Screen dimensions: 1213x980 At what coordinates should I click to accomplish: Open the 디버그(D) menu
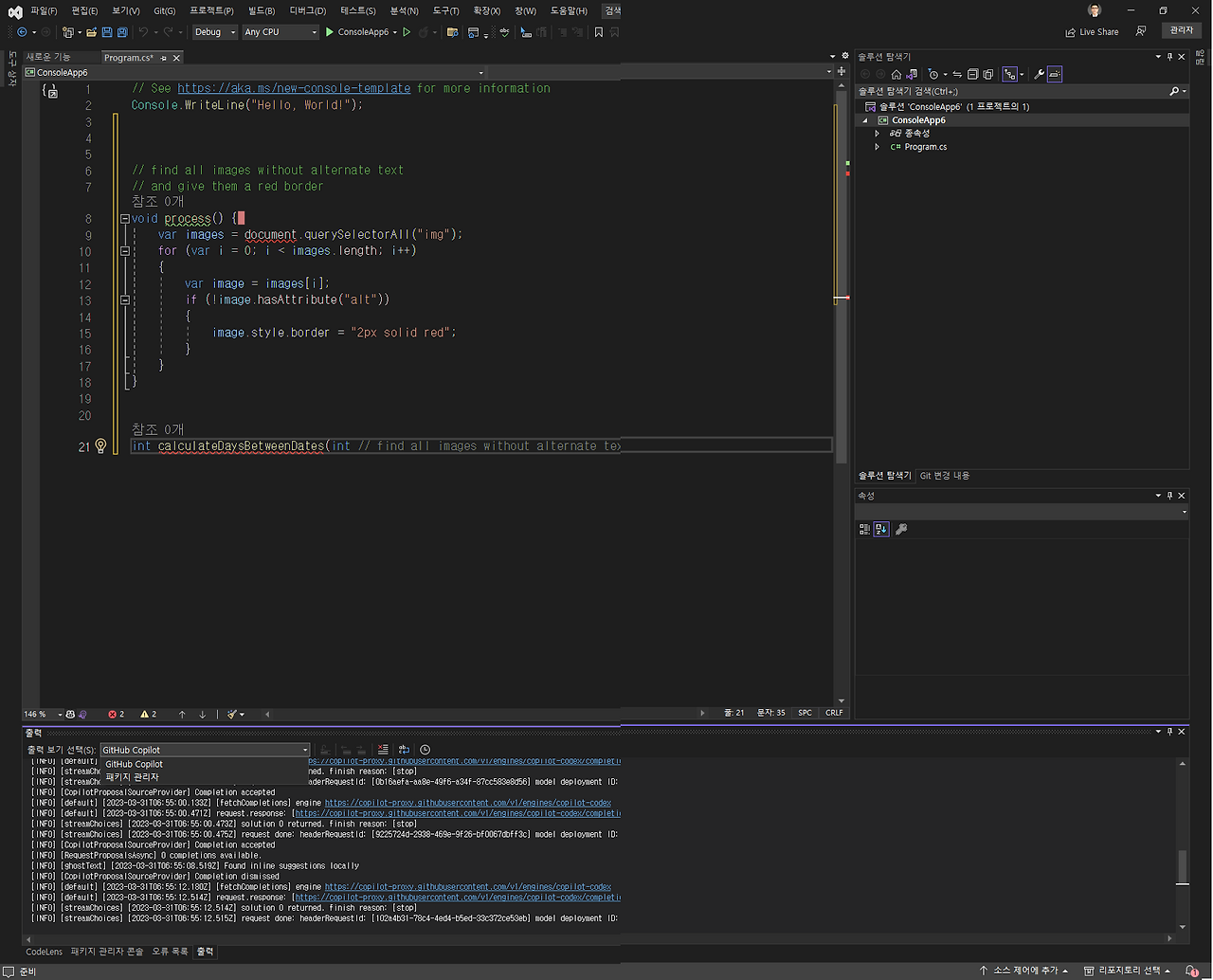(305, 10)
